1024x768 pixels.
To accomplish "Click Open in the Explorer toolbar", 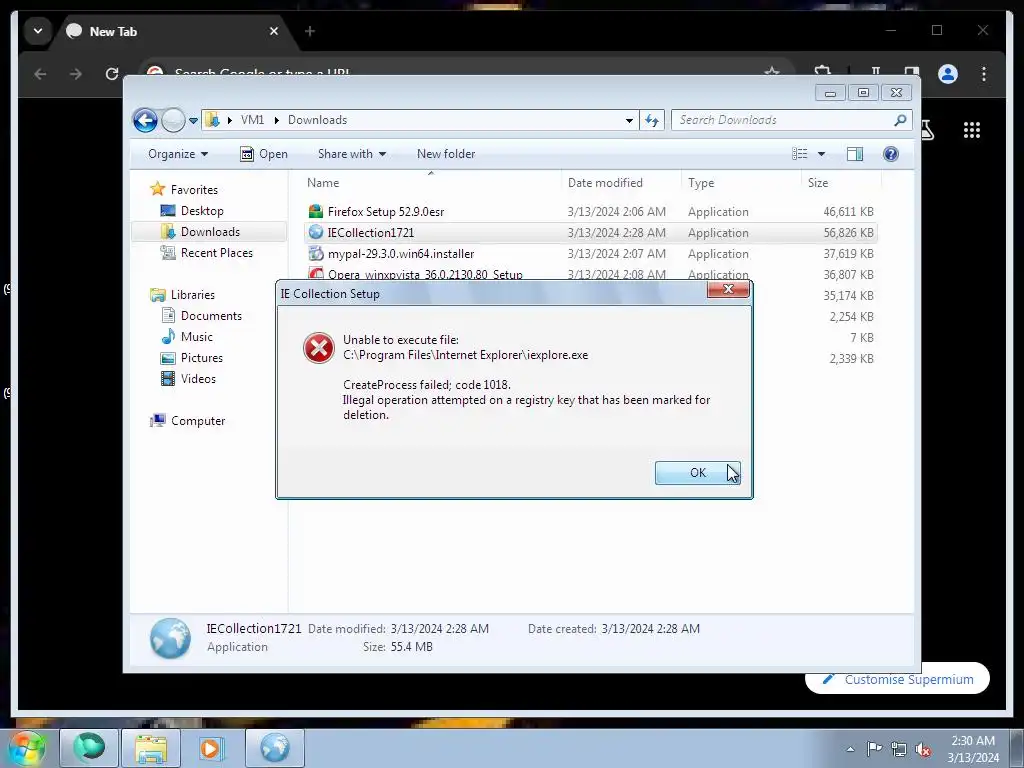I will pyautogui.click(x=264, y=154).
